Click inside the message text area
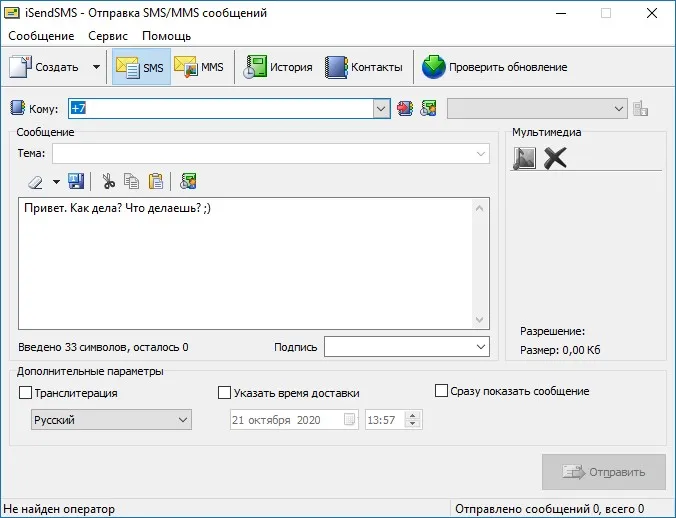This screenshot has height=518, width=676. 247,264
